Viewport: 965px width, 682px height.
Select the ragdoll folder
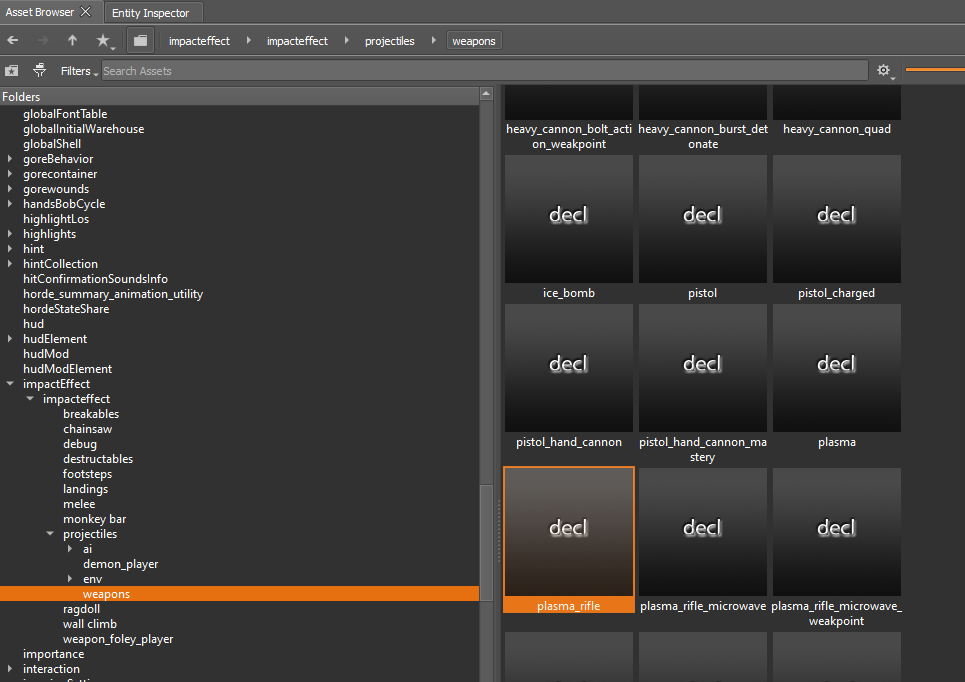point(81,609)
